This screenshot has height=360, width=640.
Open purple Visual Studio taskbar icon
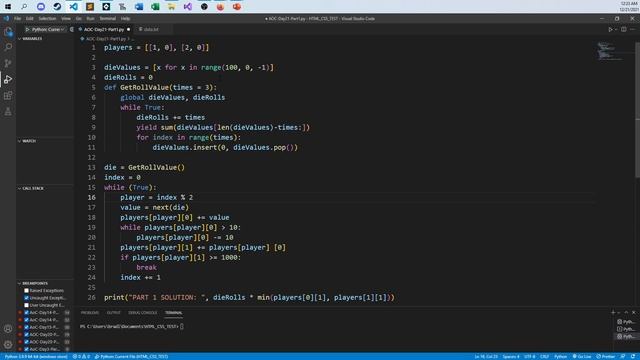pos(188,7)
